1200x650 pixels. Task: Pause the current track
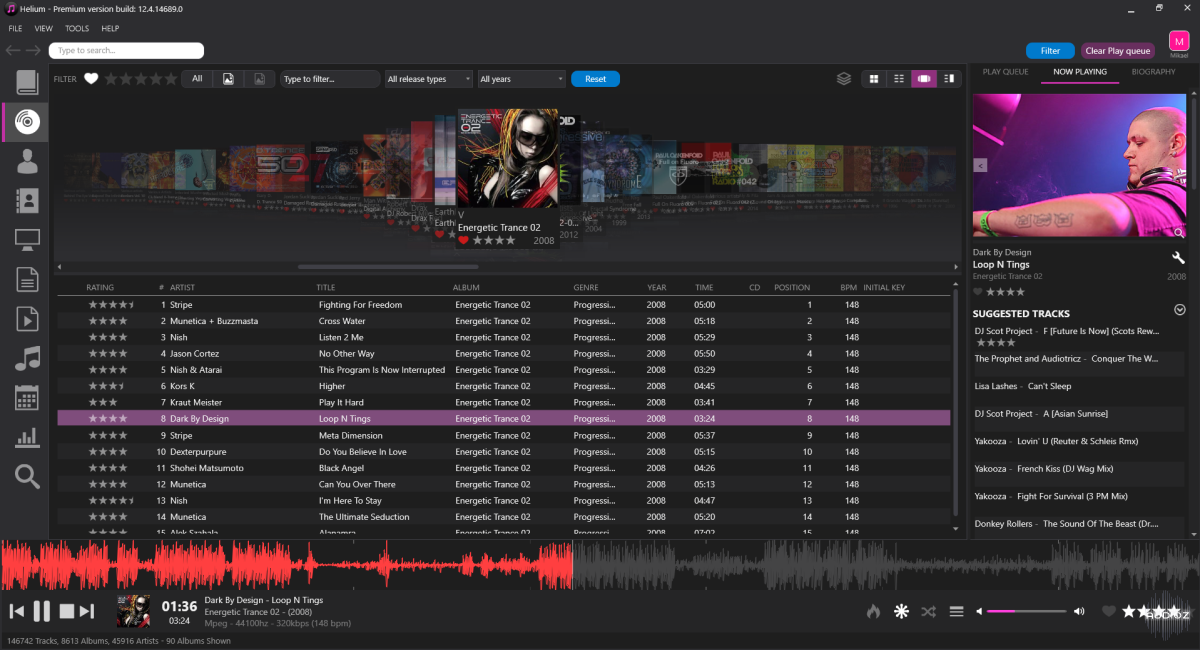point(41,611)
